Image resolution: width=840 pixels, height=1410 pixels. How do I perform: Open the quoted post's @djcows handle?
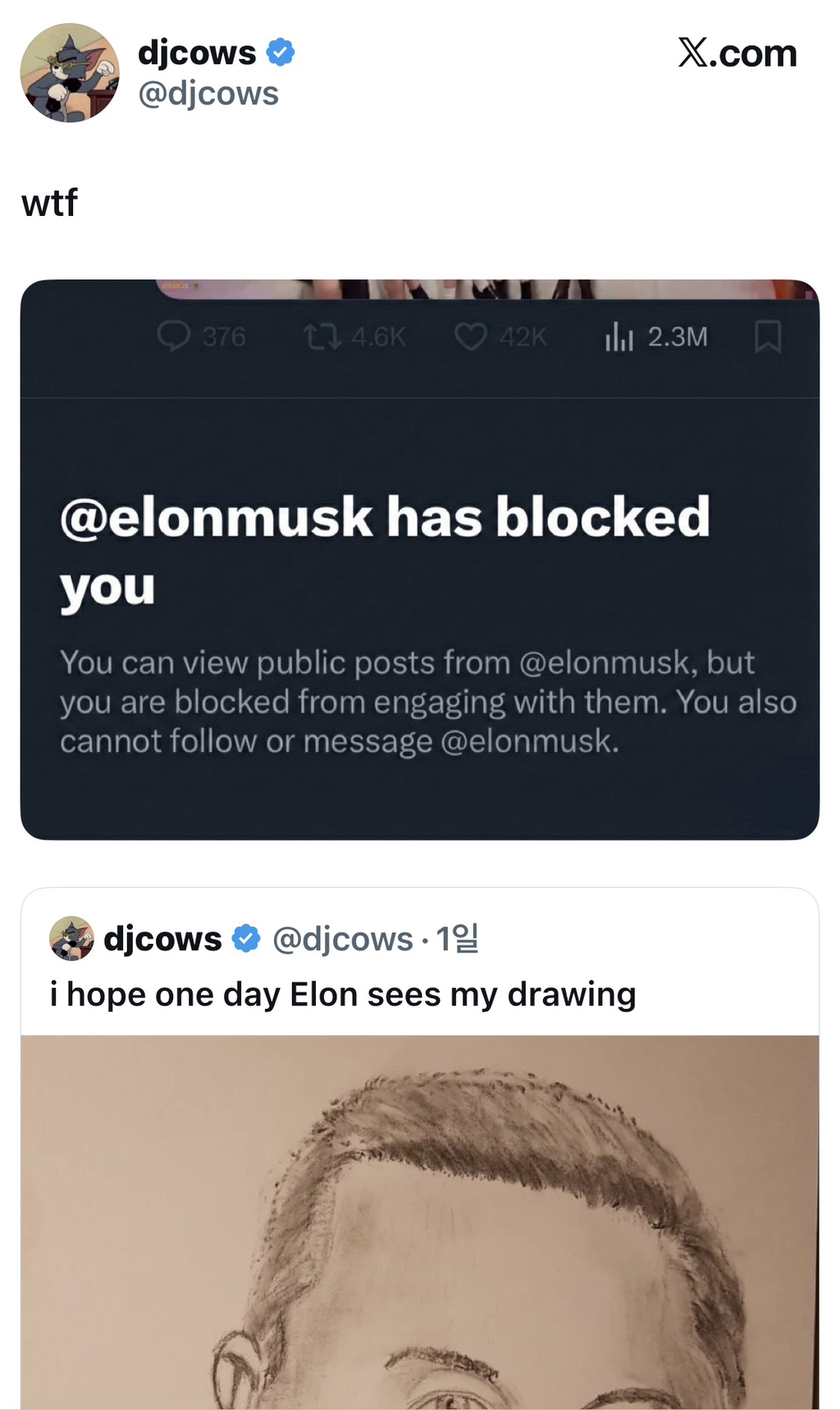342,938
